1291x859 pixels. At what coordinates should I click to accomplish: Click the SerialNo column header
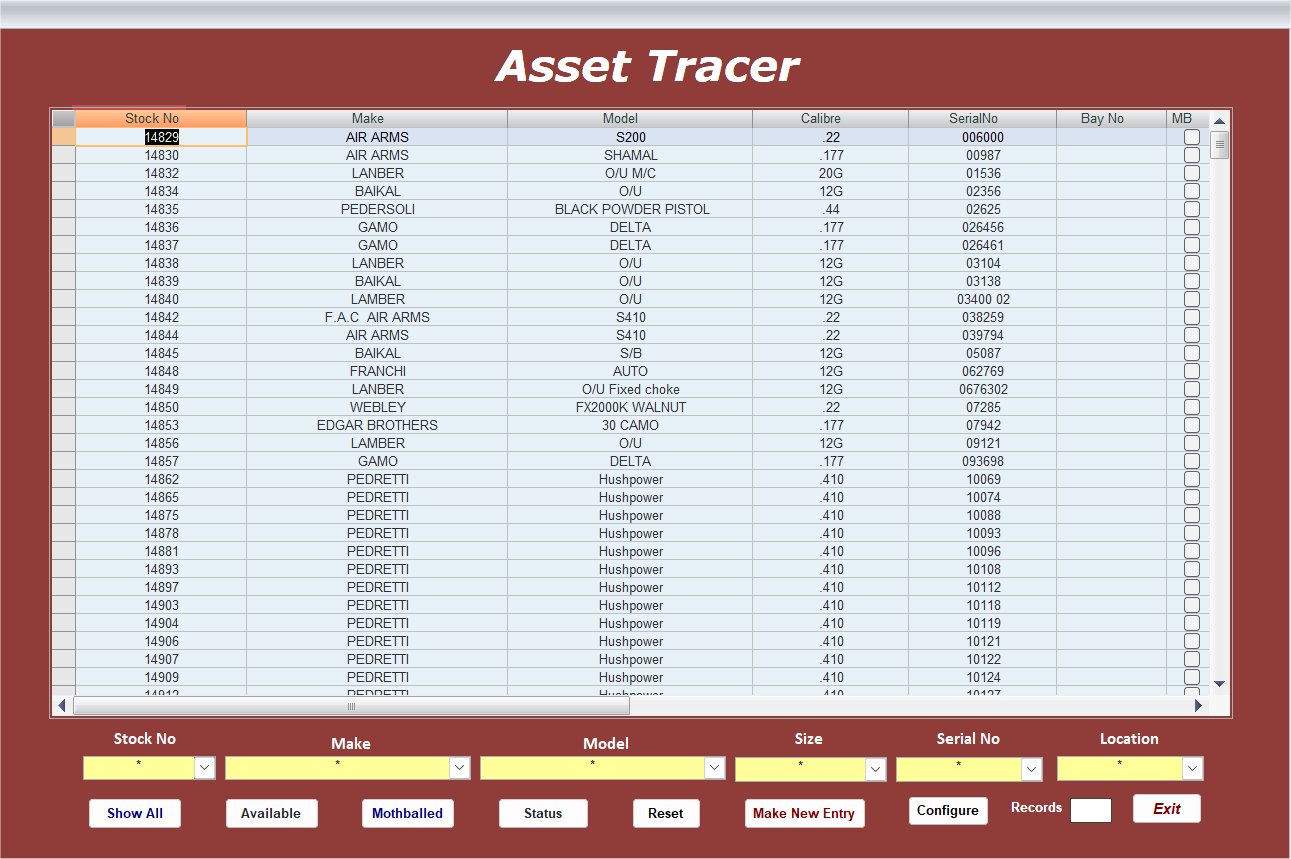(981, 118)
